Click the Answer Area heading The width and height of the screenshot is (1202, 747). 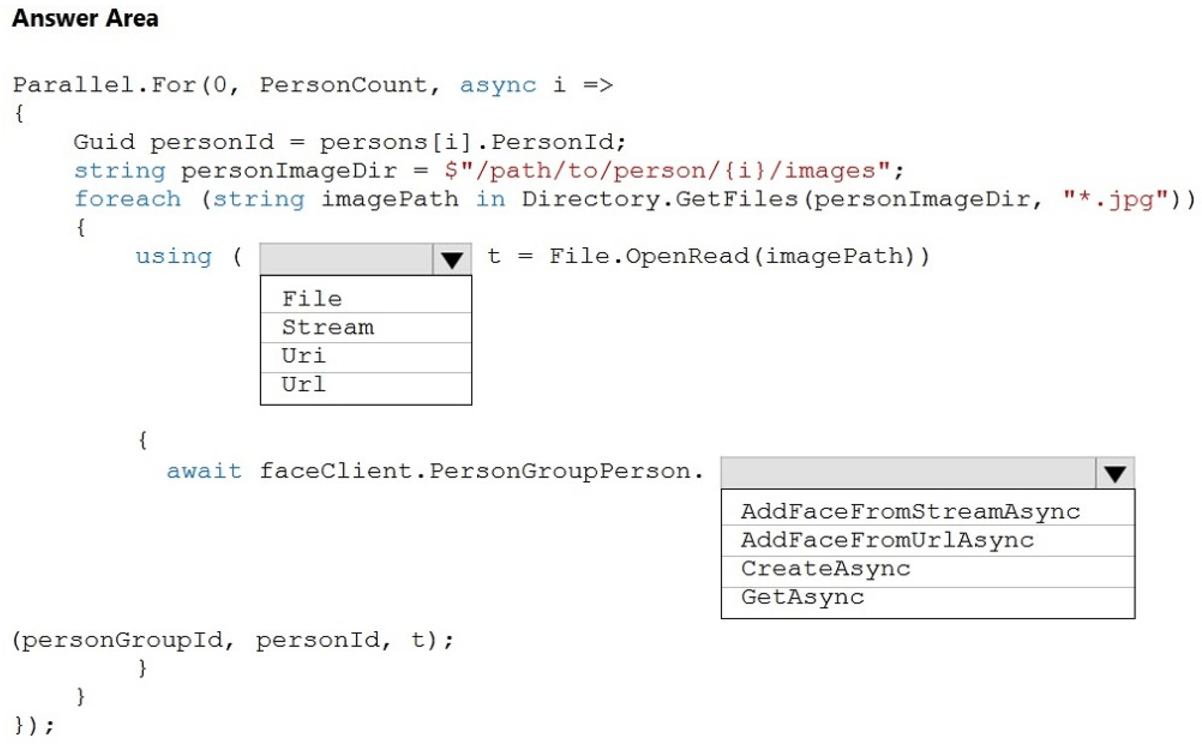pos(84,18)
